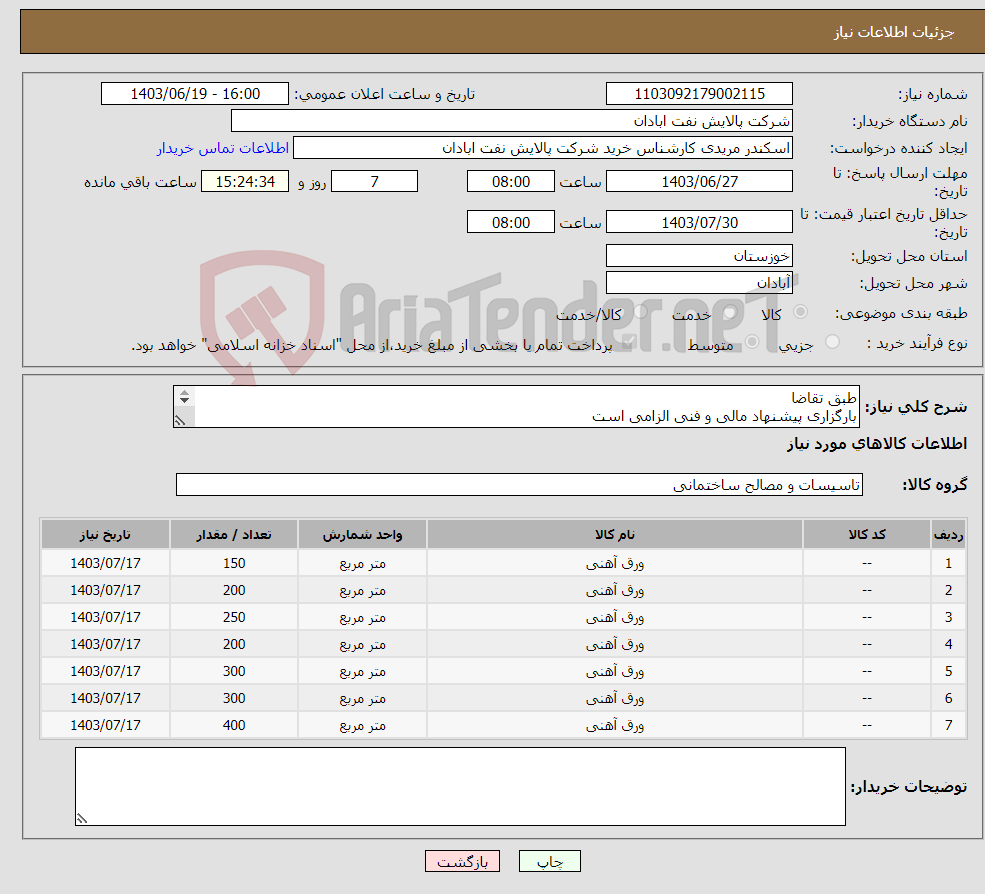Click the response deadline date 1403/06/27
The image size is (985, 894).
click(x=699, y=182)
